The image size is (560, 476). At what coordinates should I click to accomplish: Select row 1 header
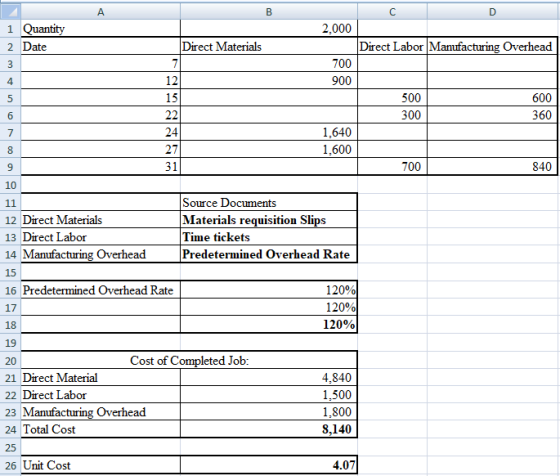[x=10, y=29]
